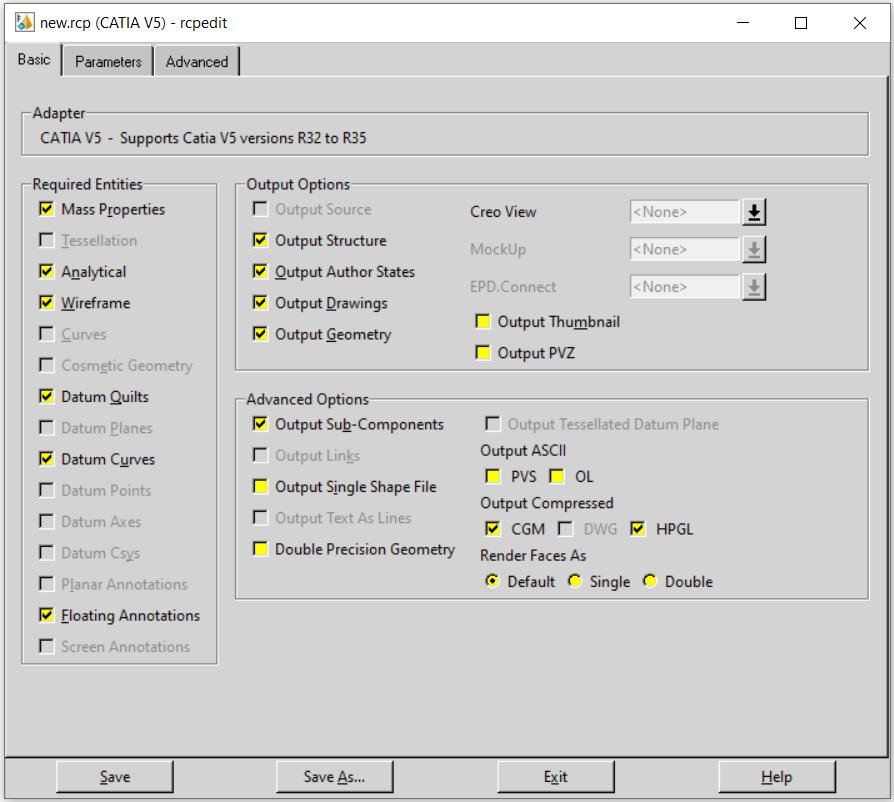Image resolution: width=894 pixels, height=802 pixels.
Task: Check the PVS ASCII output box
Action: [493, 477]
